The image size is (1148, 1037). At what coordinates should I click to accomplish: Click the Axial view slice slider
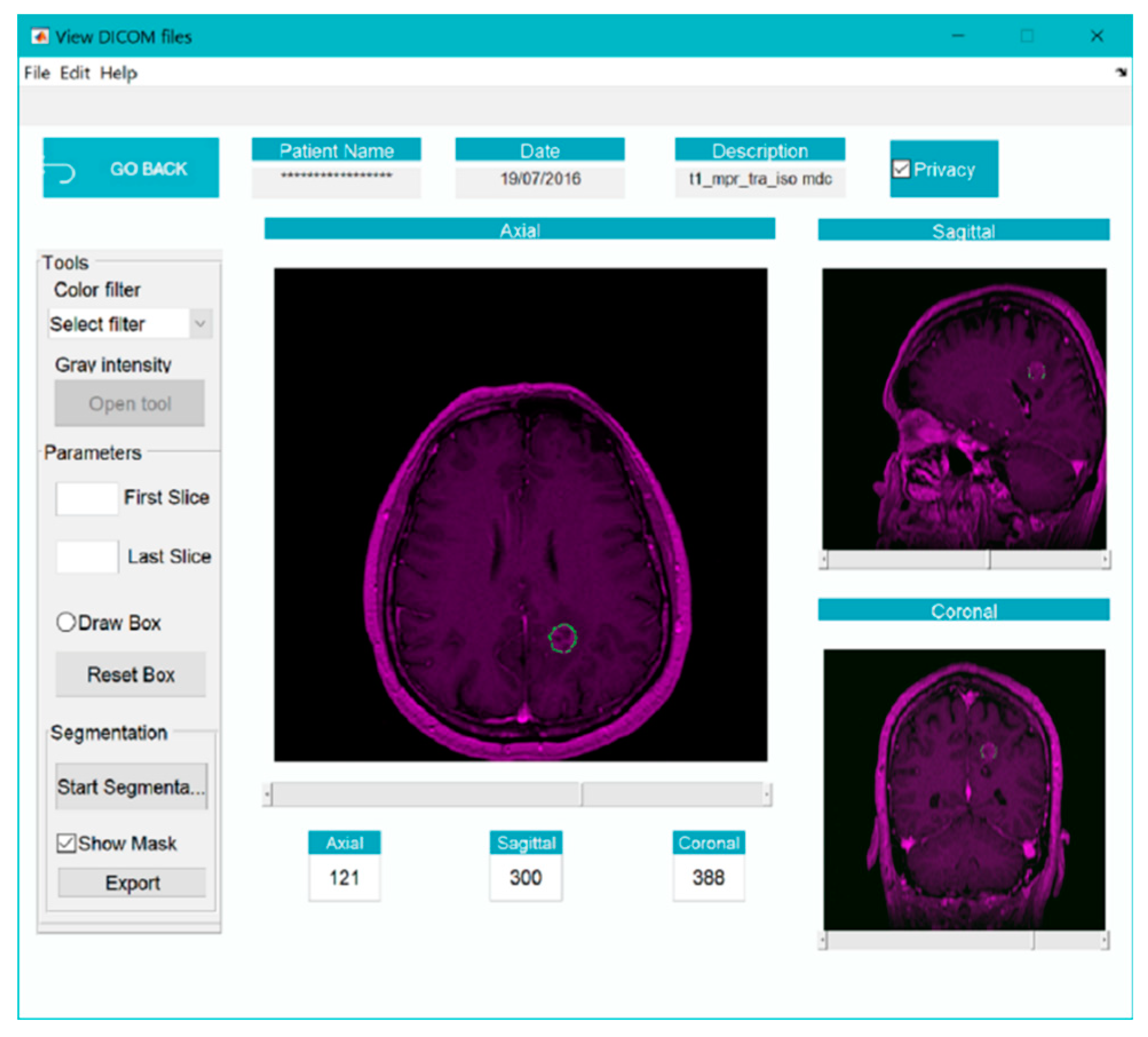coord(517,793)
